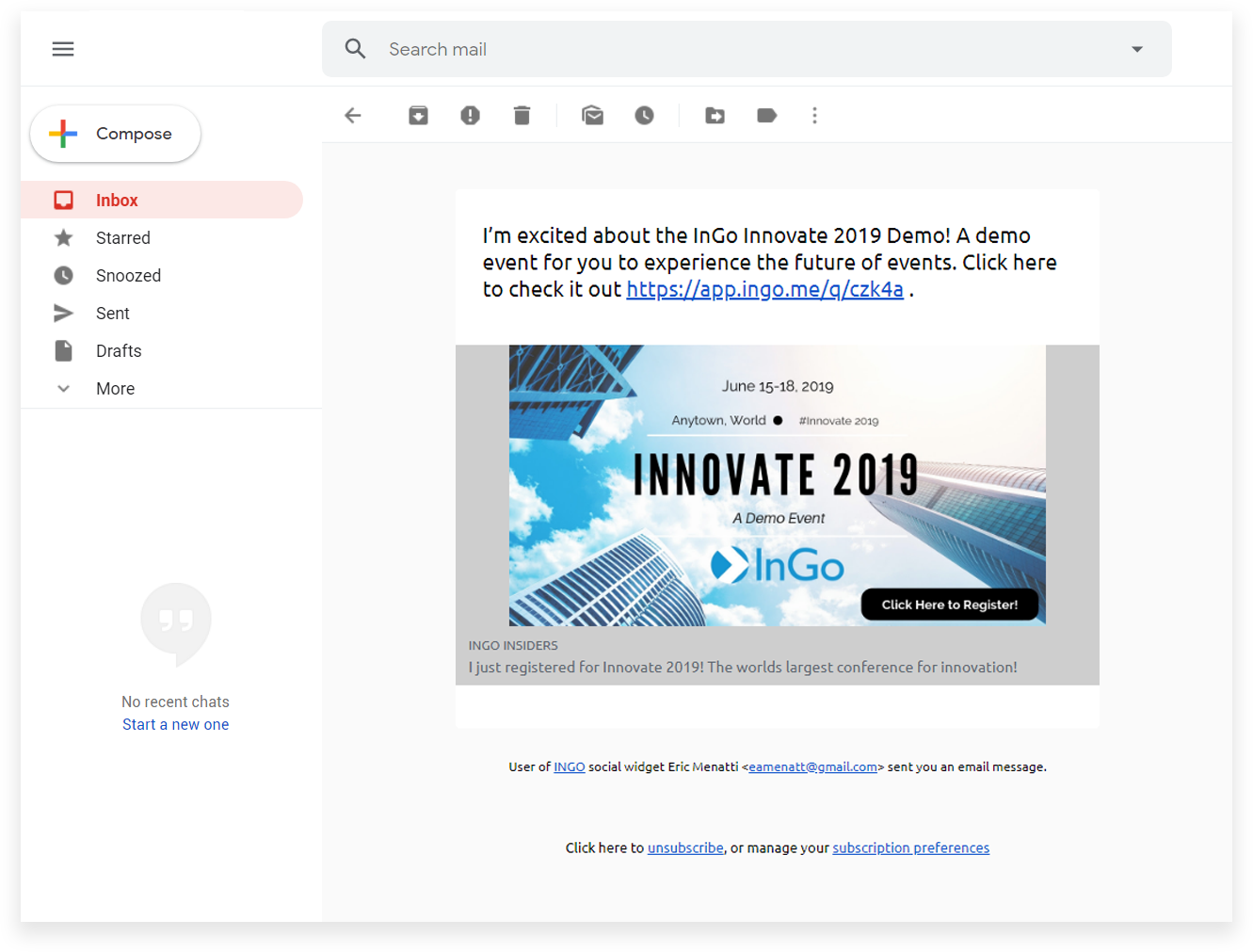Click the Drafts file icon
This screenshot has width=1253, height=952.
63,351
